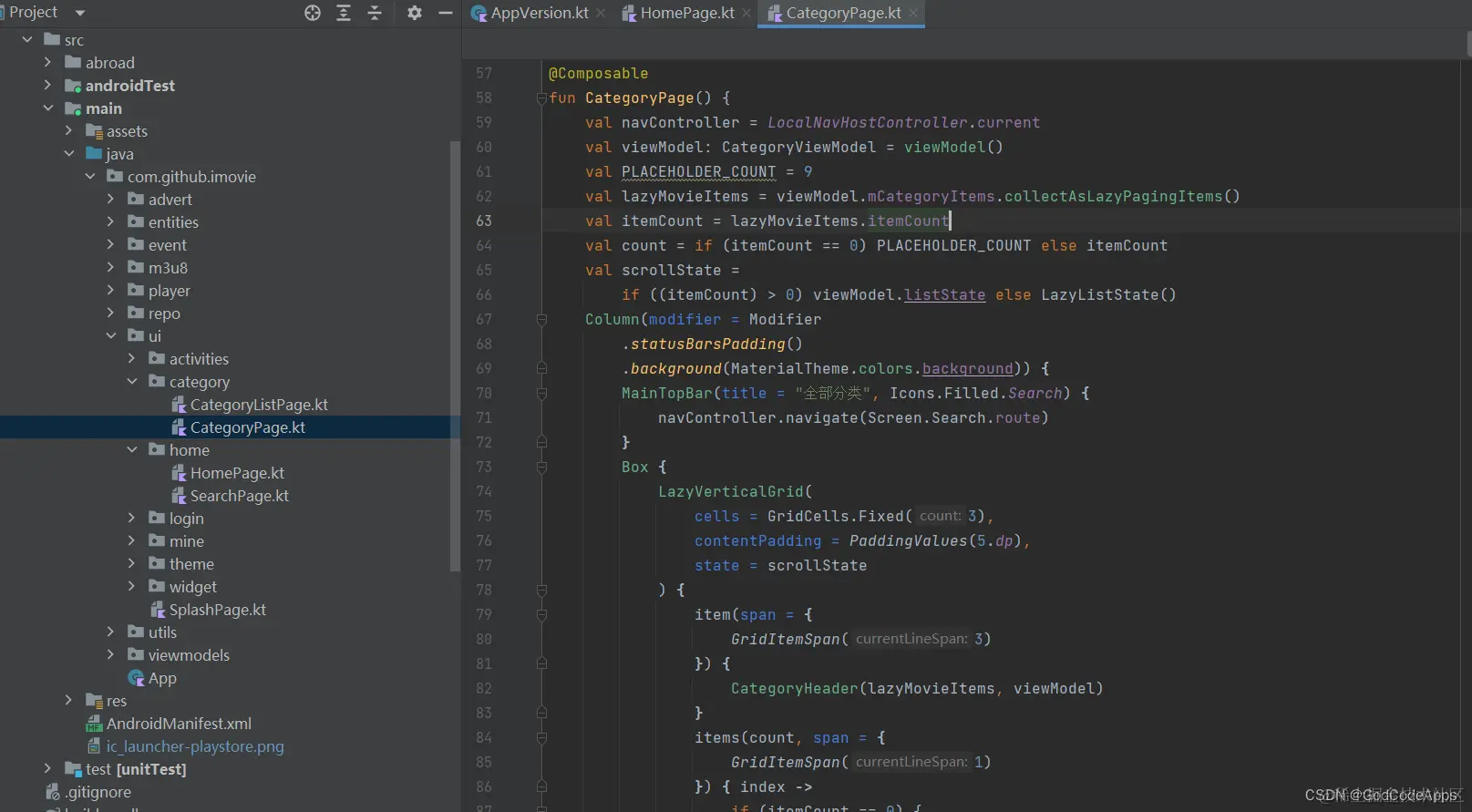
Task: Collapse the home package
Action: point(132,449)
